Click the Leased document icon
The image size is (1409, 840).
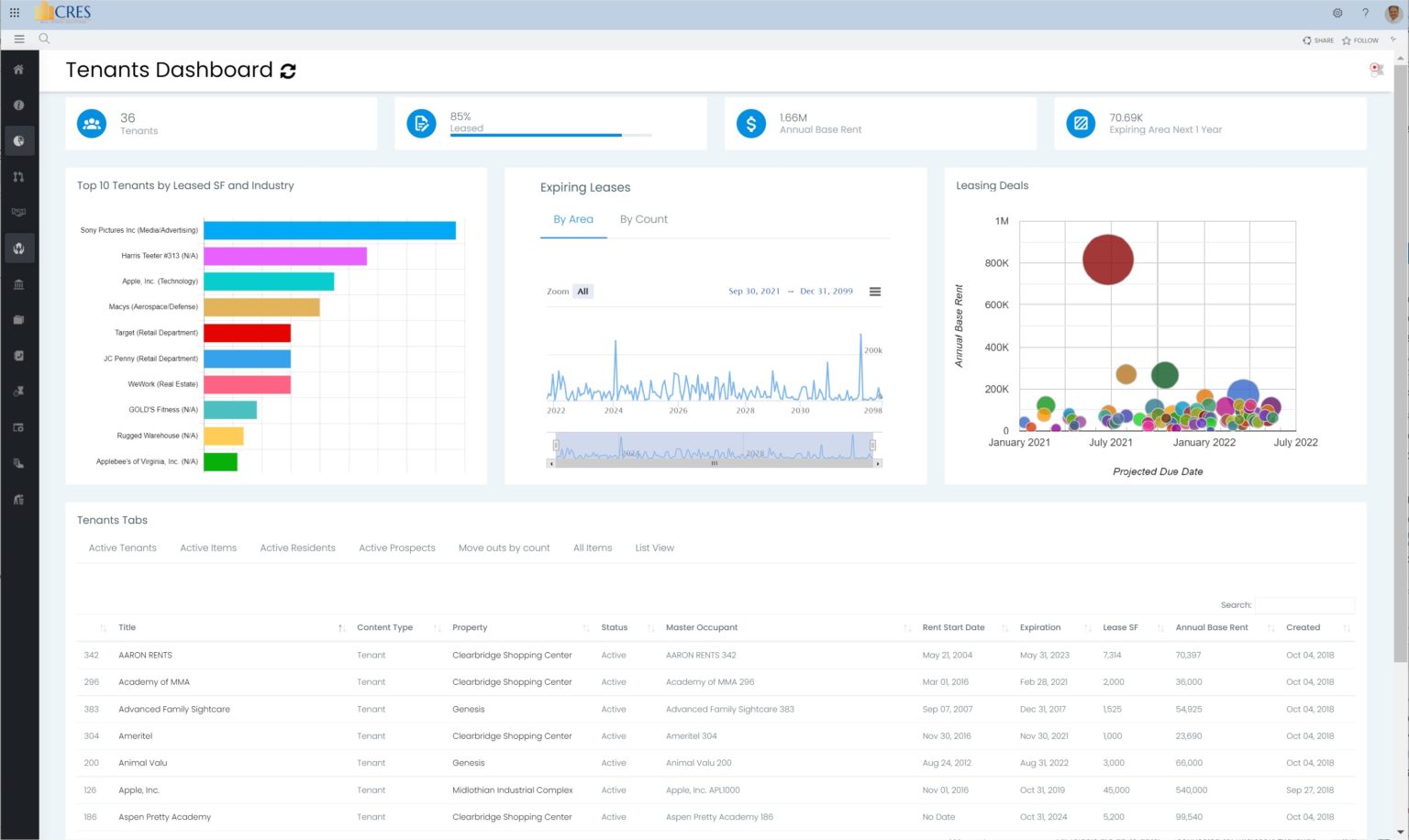[421, 124]
